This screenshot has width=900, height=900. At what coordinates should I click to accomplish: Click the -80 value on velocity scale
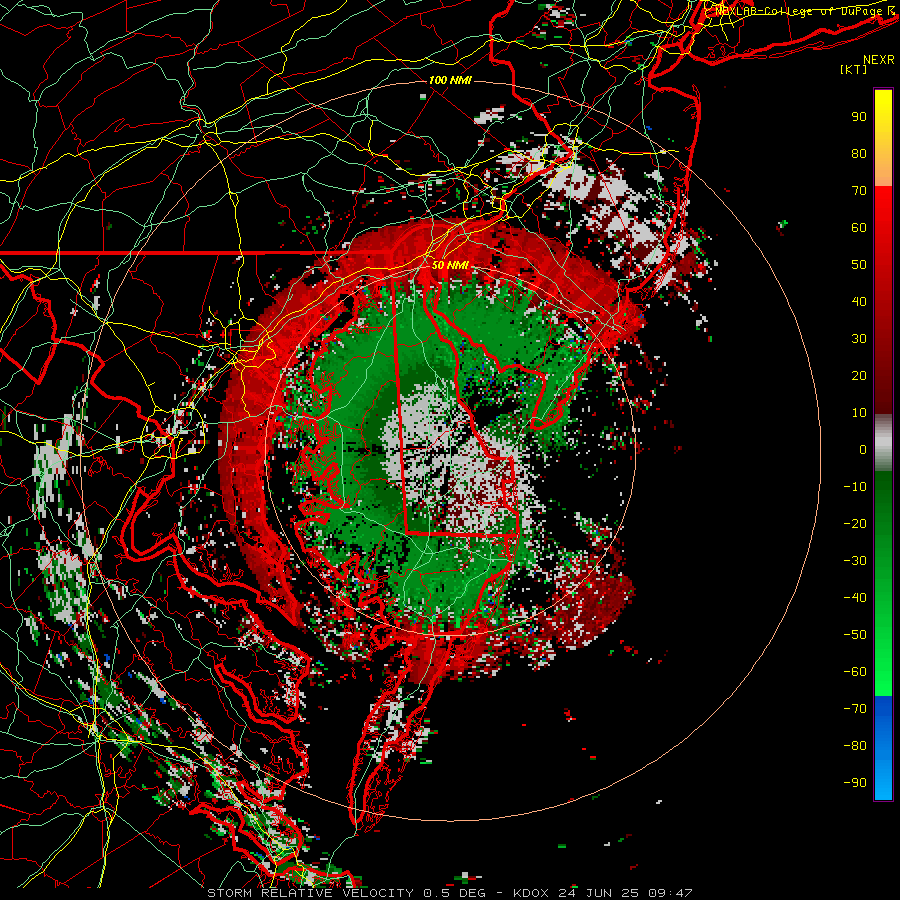pyautogui.click(x=855, y=746)
